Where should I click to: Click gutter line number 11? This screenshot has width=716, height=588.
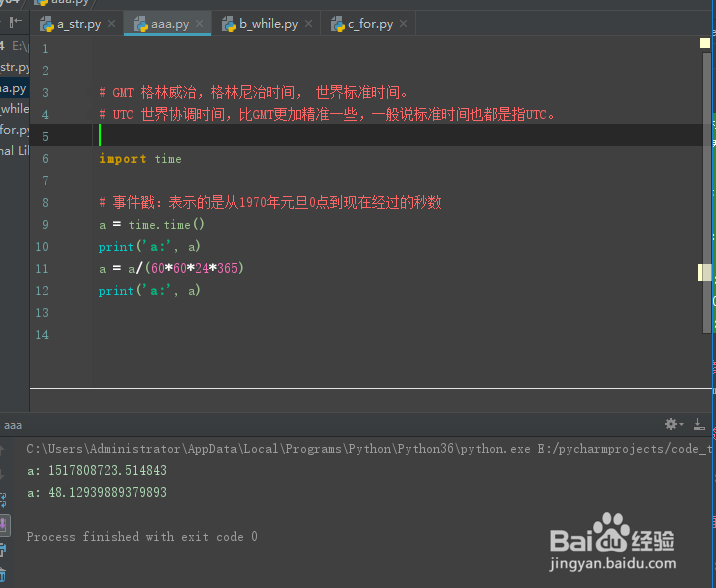(42, 268)
